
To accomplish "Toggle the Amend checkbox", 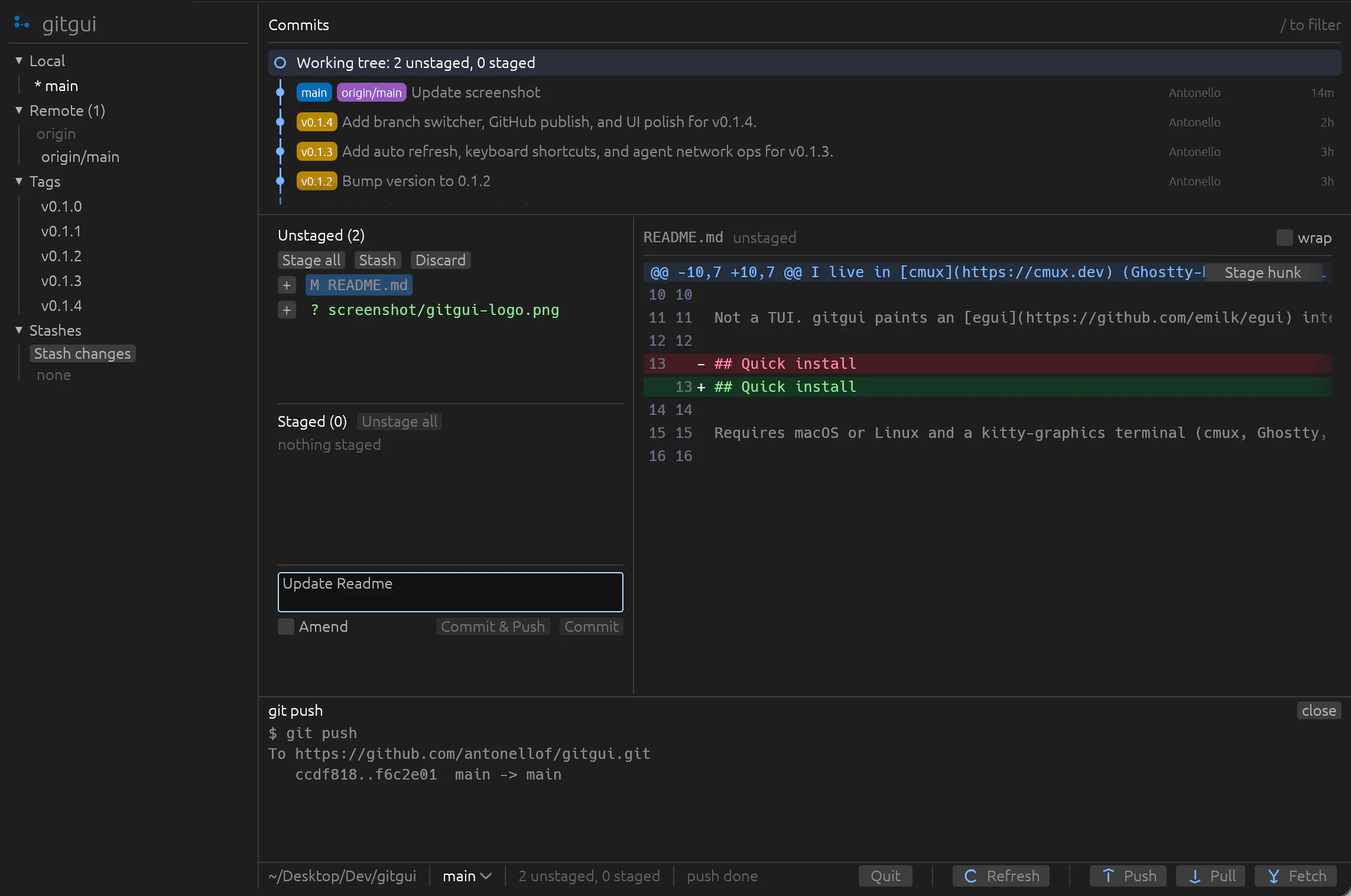I will tap(286, 626).
